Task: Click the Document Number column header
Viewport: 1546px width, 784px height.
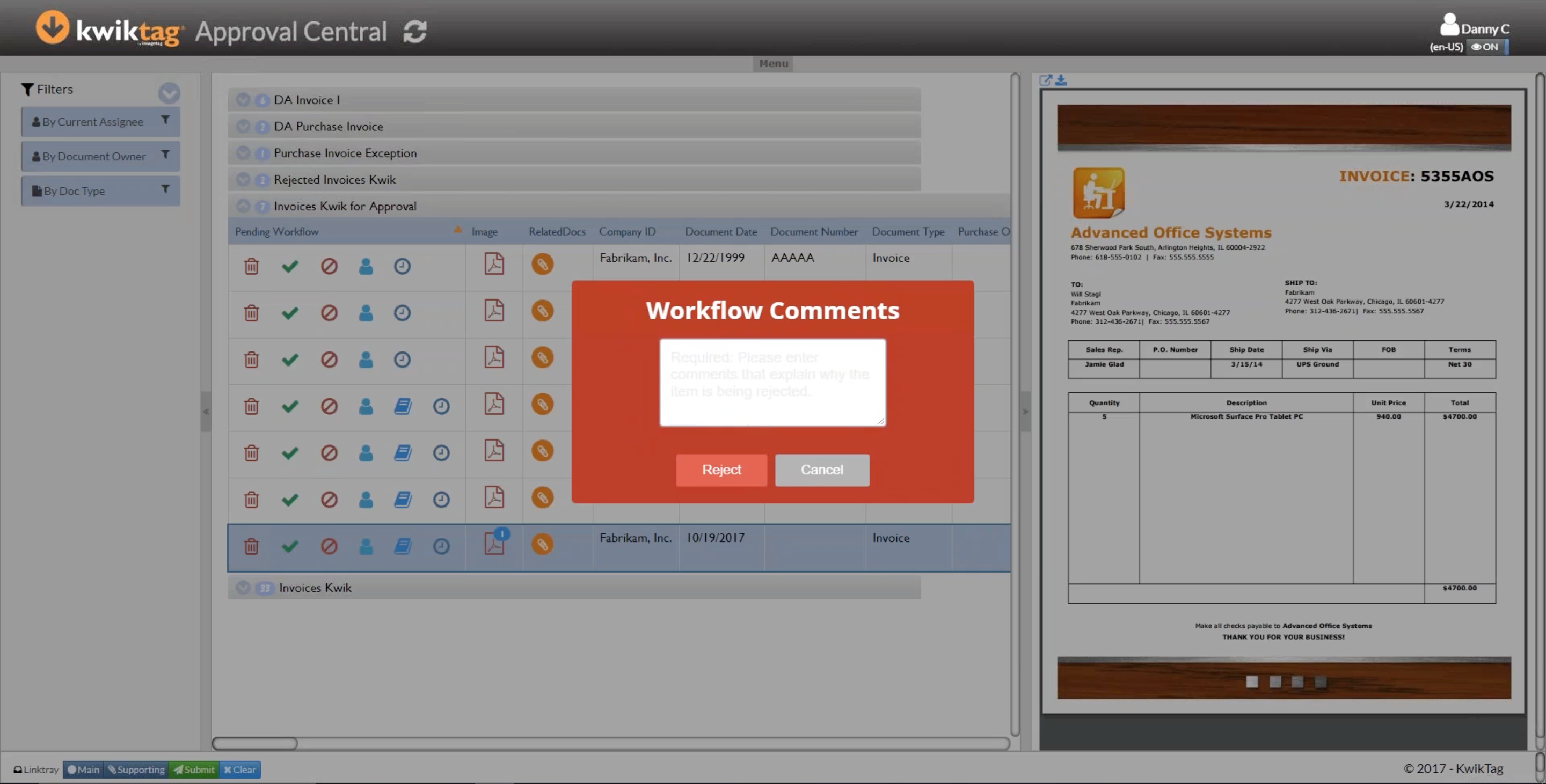Action: pyautogui.click(x=814, y=231)
